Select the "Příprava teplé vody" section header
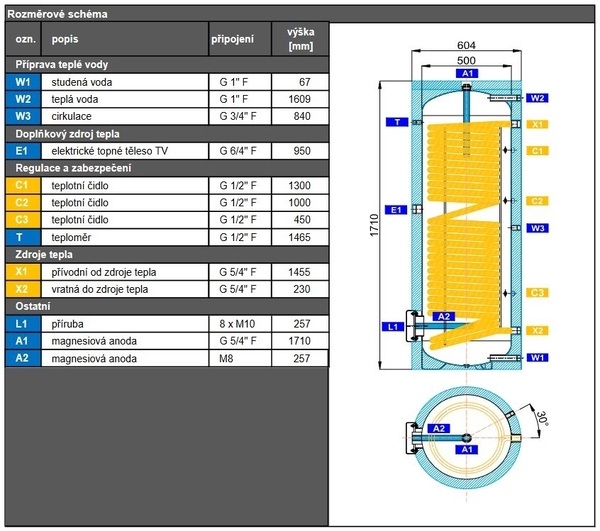The width and height of the screenshot is (600, 531). 60,64
